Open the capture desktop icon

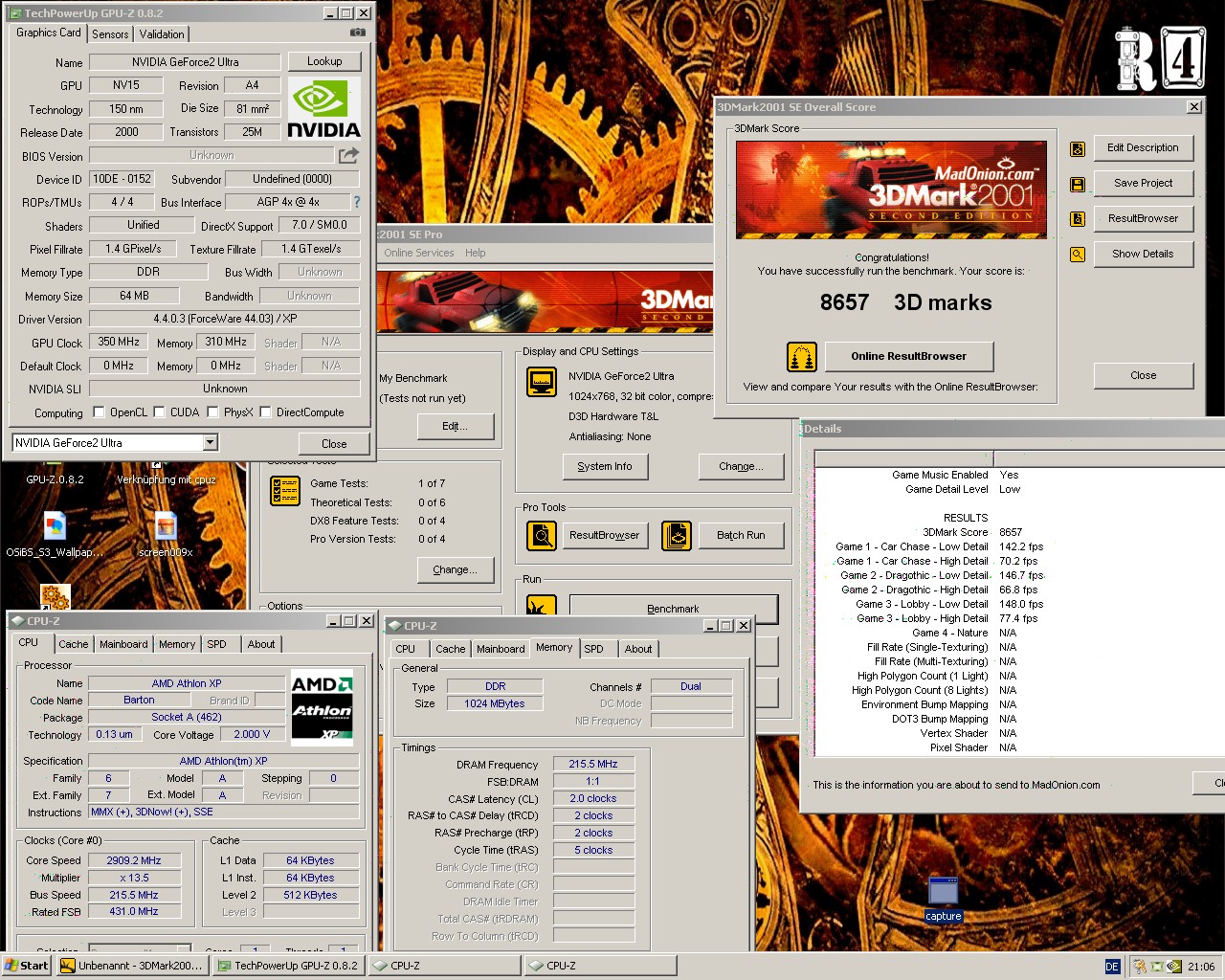tap(943, 899)
